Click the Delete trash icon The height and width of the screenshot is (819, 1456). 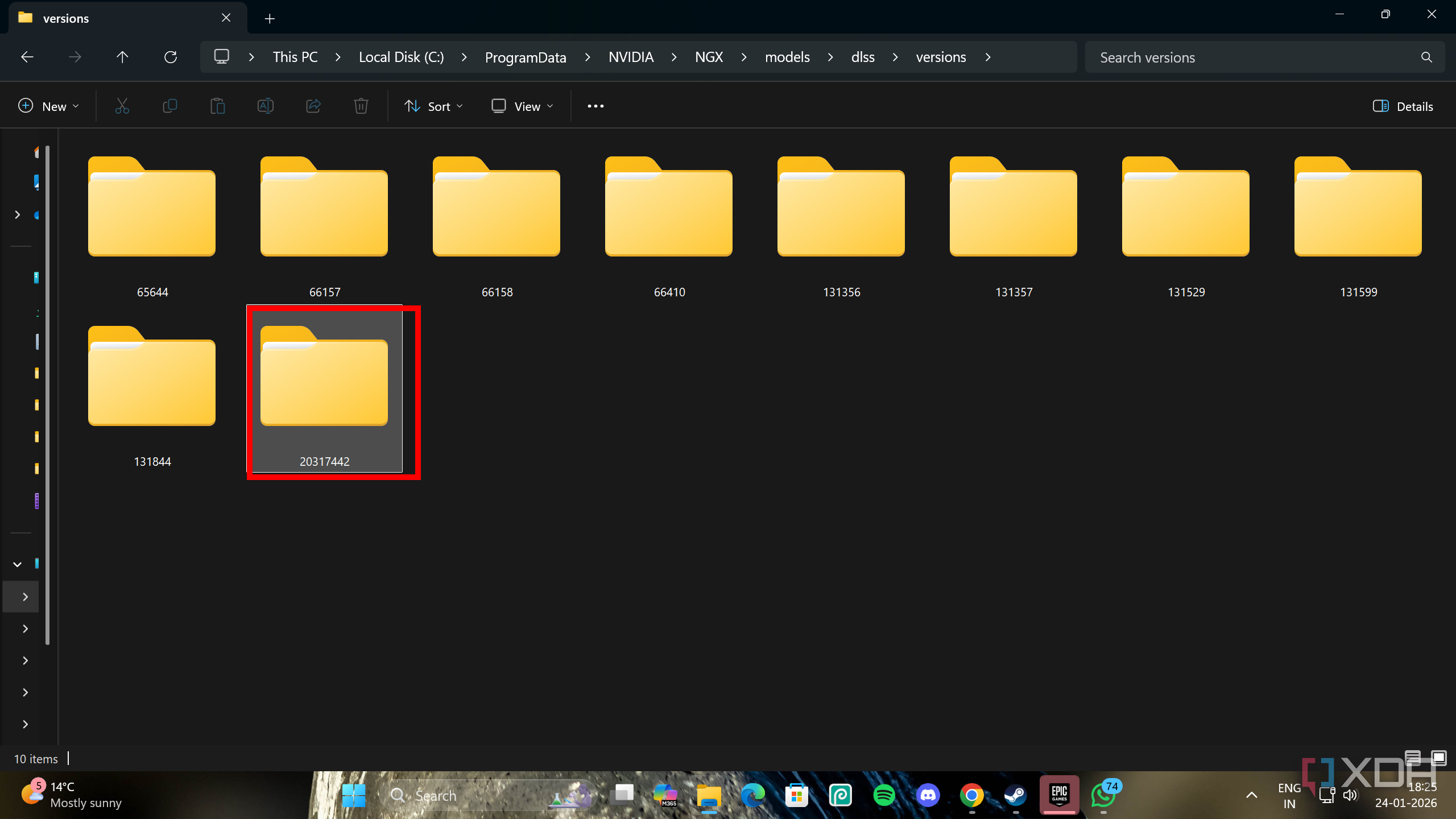[361, 106]
